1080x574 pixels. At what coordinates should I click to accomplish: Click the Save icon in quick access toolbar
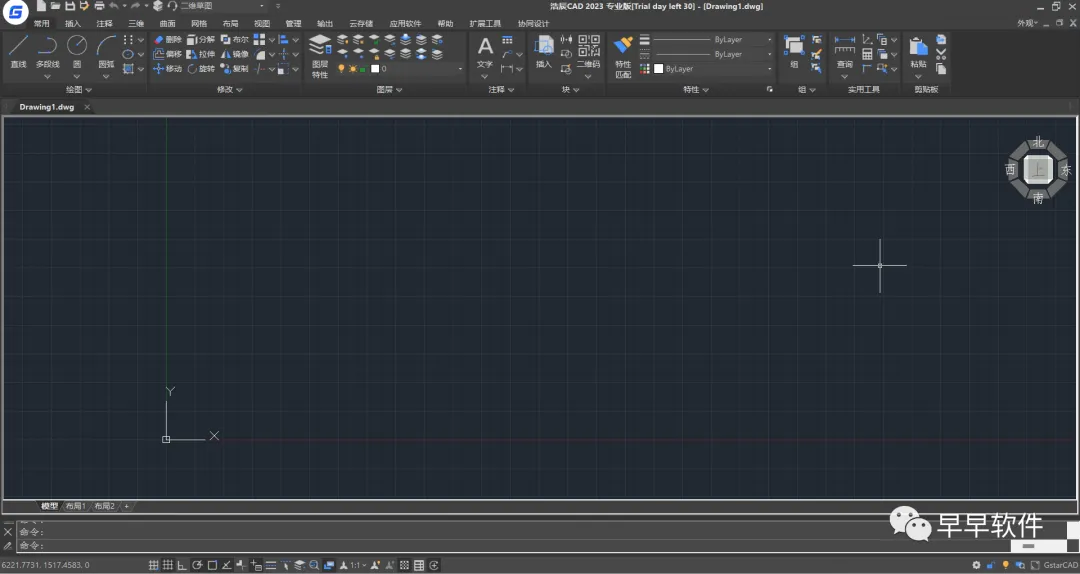click(x=70, y=6)
